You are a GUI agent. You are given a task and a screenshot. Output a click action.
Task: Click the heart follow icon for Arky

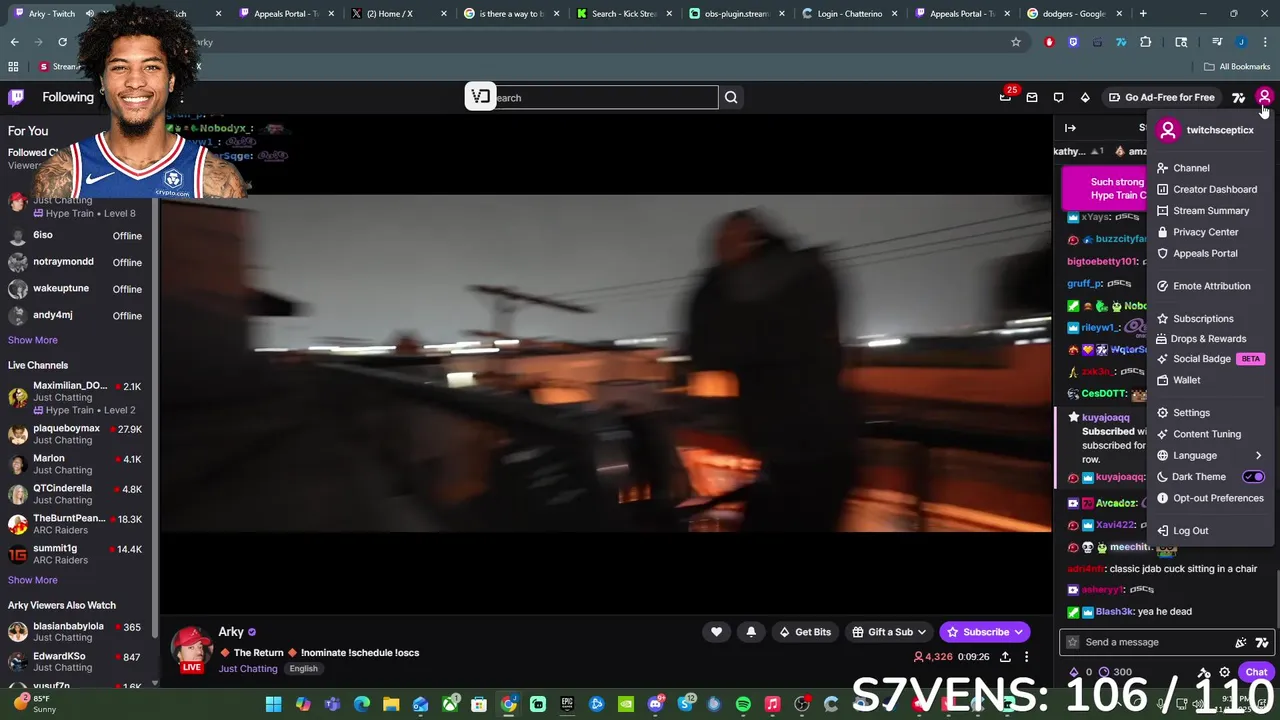click(x=716, y=632)
